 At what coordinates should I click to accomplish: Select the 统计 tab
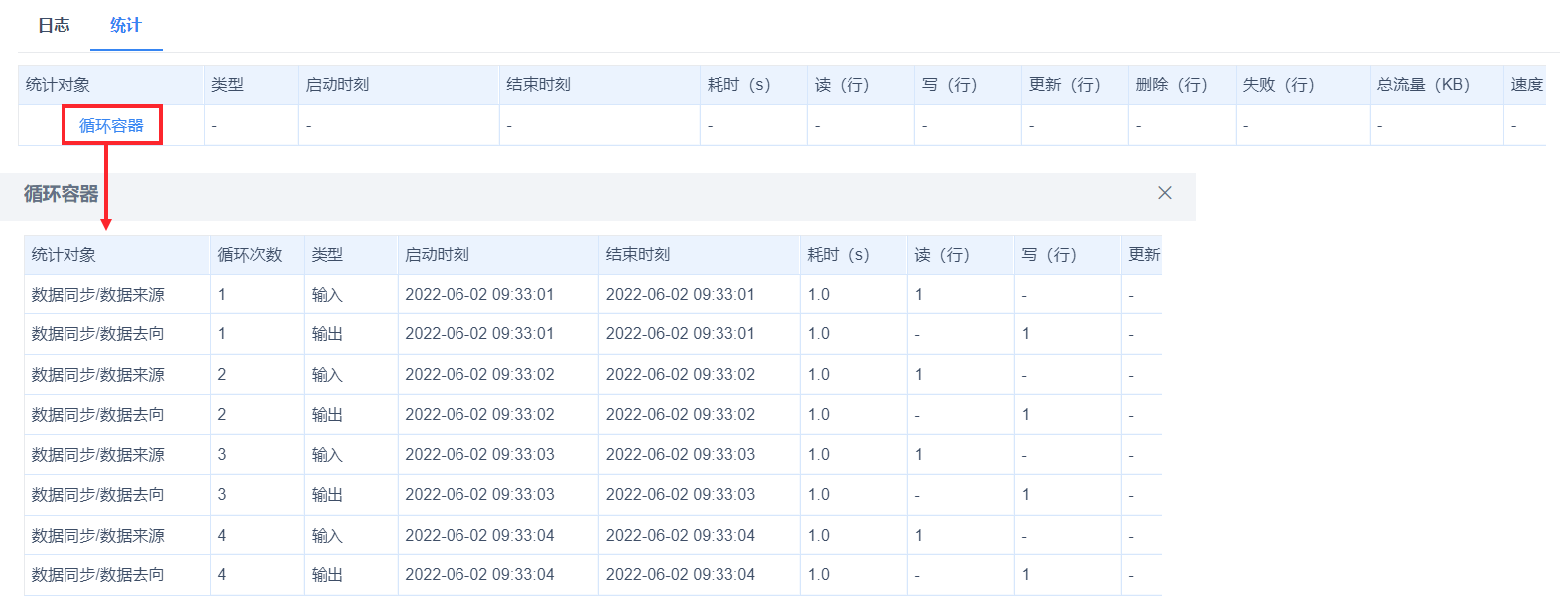pyautogui.click(x=126, y=25)
